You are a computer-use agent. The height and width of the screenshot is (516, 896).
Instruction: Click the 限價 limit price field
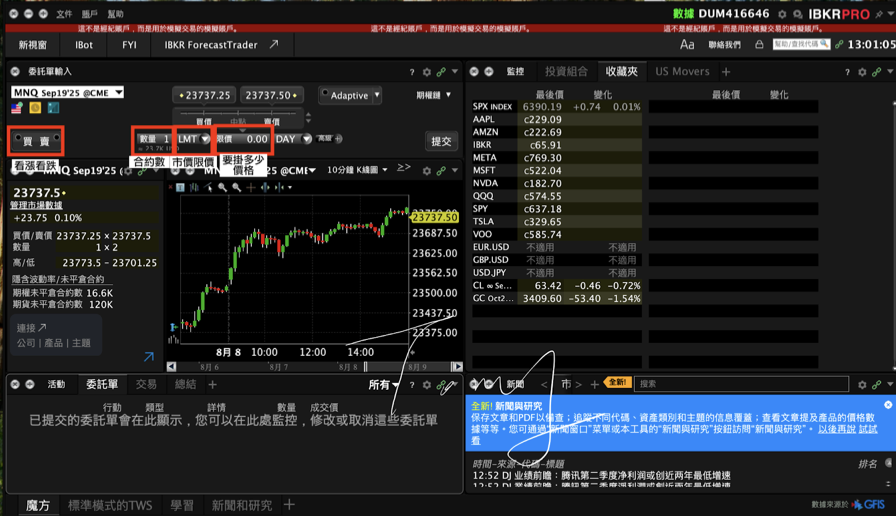click(242, 139)
